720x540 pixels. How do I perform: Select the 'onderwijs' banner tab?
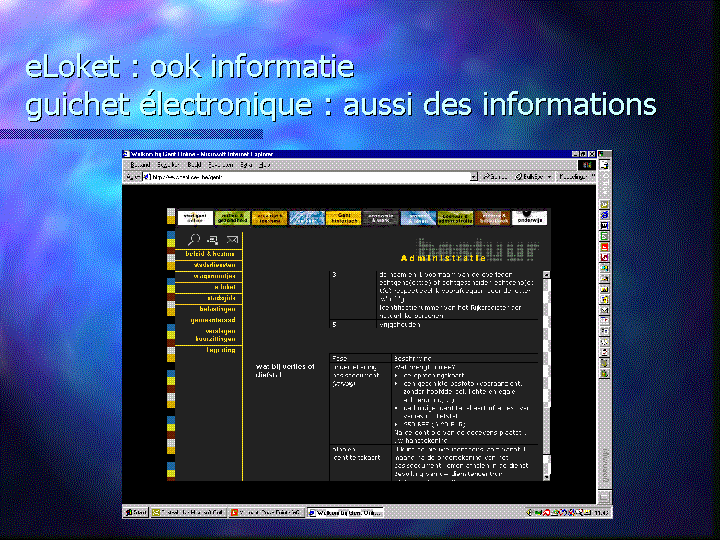pos(530,217)
